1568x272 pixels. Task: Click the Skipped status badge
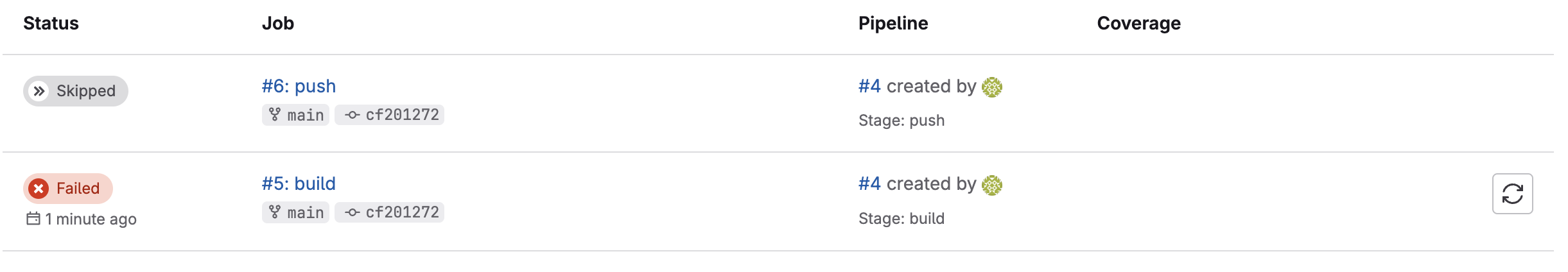(x=85, y=91)
